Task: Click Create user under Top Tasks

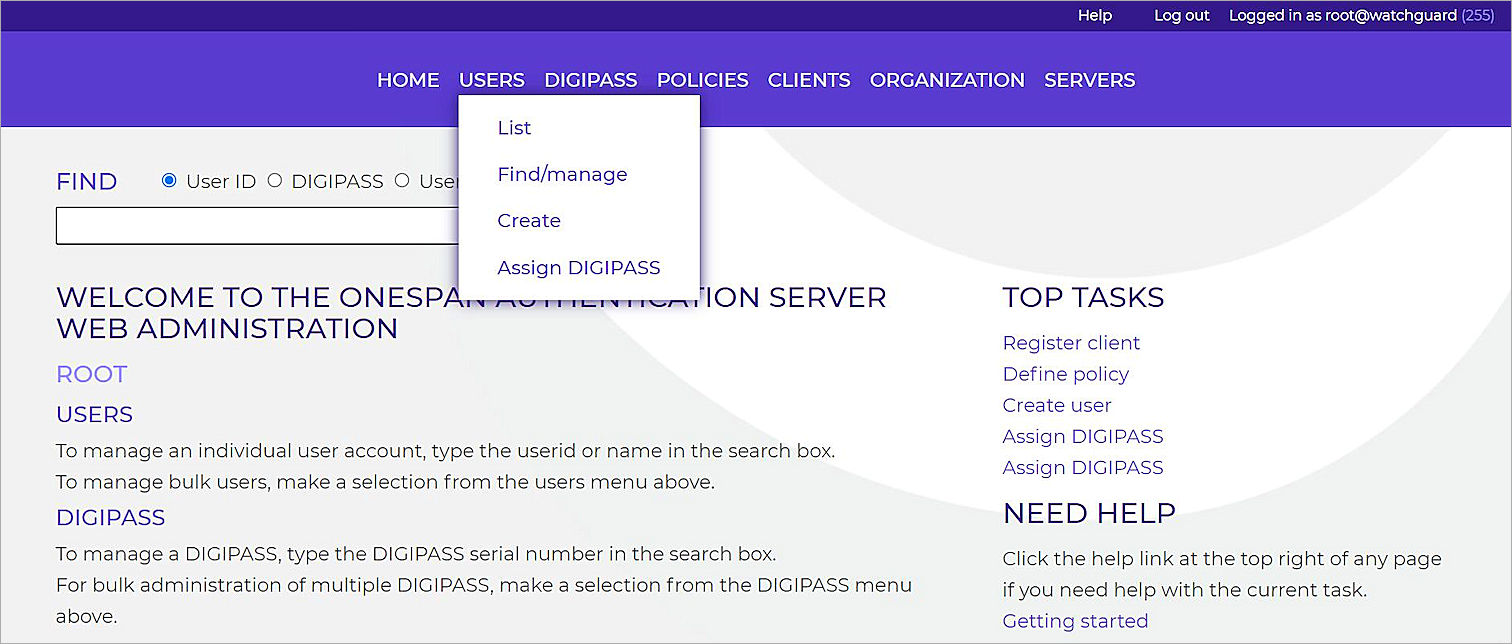Action: 1057,405
